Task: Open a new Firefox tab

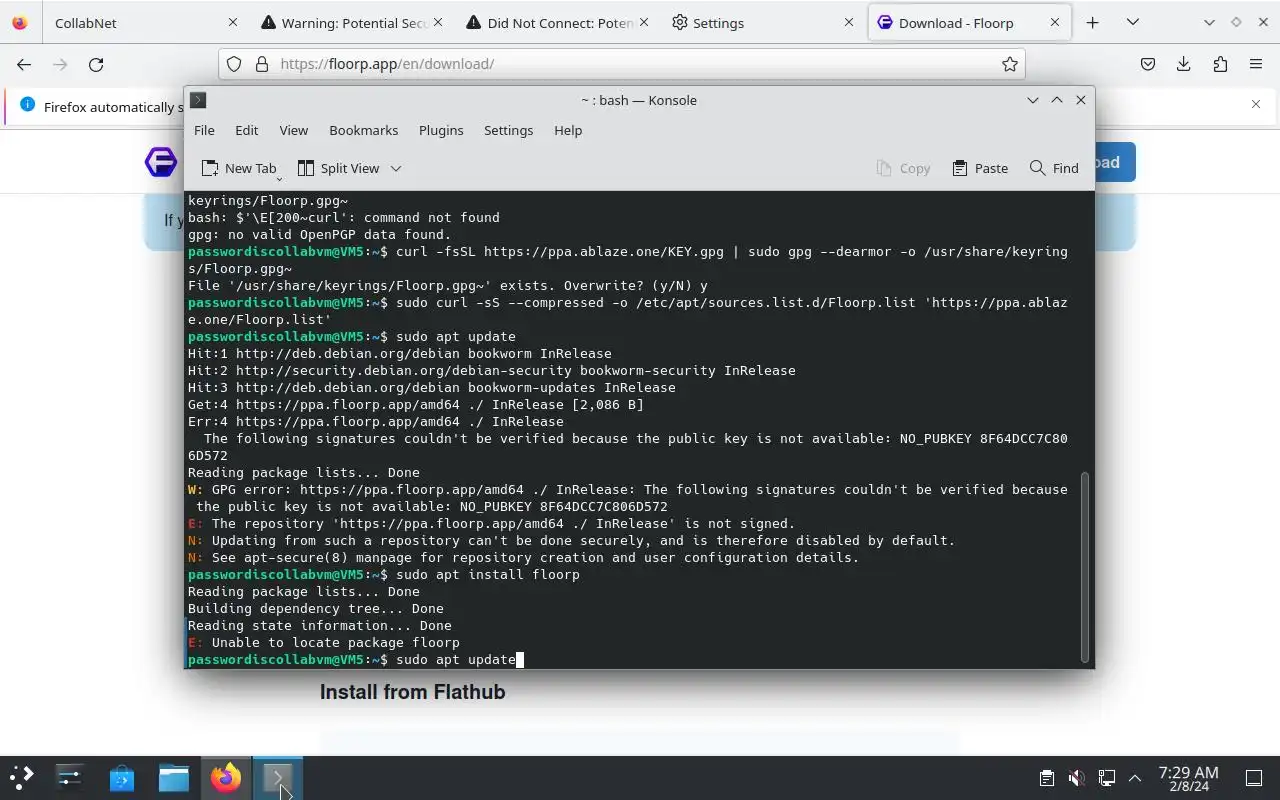Action: pos(1092,22)
